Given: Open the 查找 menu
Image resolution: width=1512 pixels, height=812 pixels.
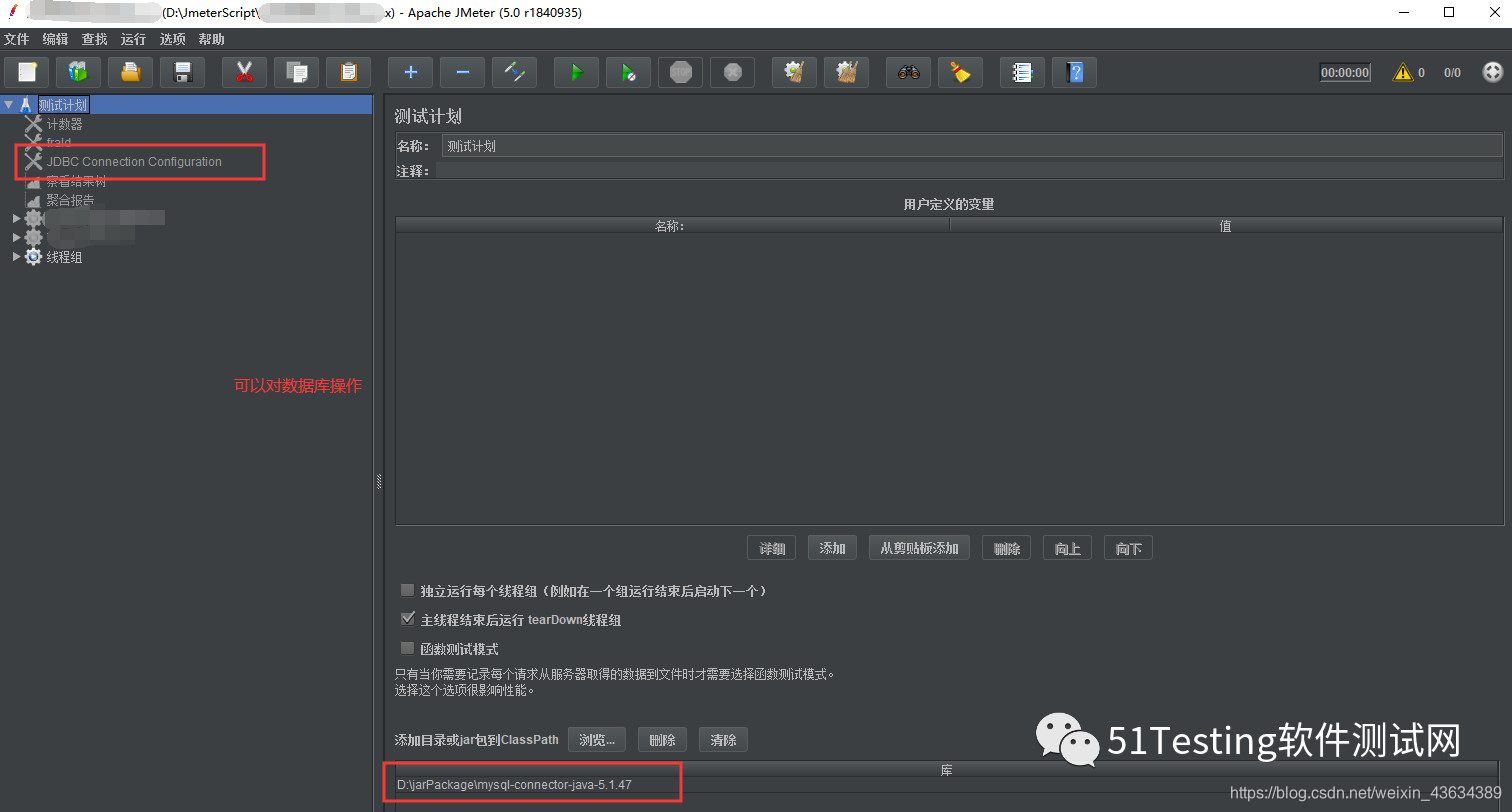Looking at the screenshot, I should 95,39.
